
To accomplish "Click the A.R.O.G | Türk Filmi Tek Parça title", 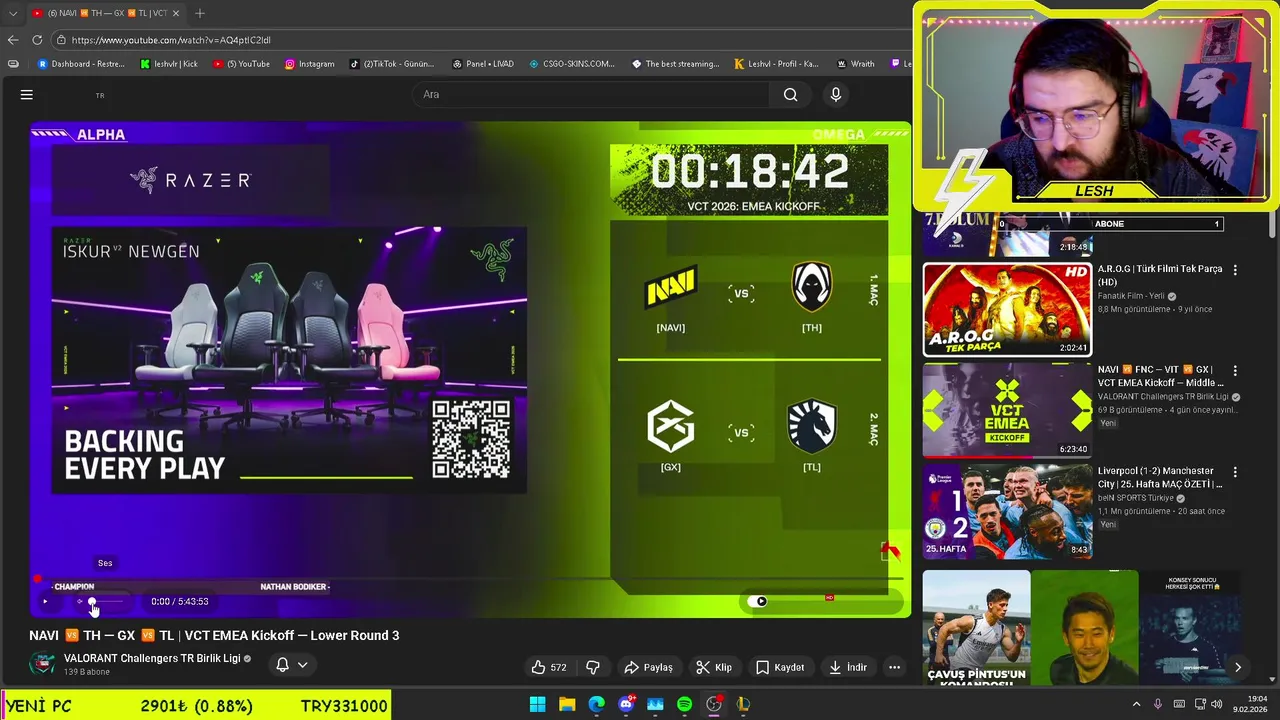I will 1160,276.
